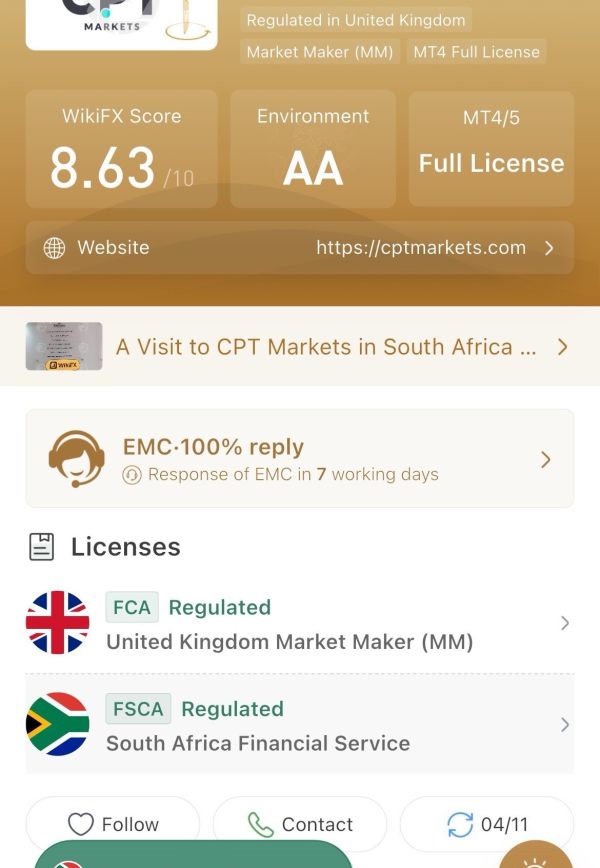Open A Visit to CPT Markets article
Screen dimensions: 600x868
pos(326,347)
